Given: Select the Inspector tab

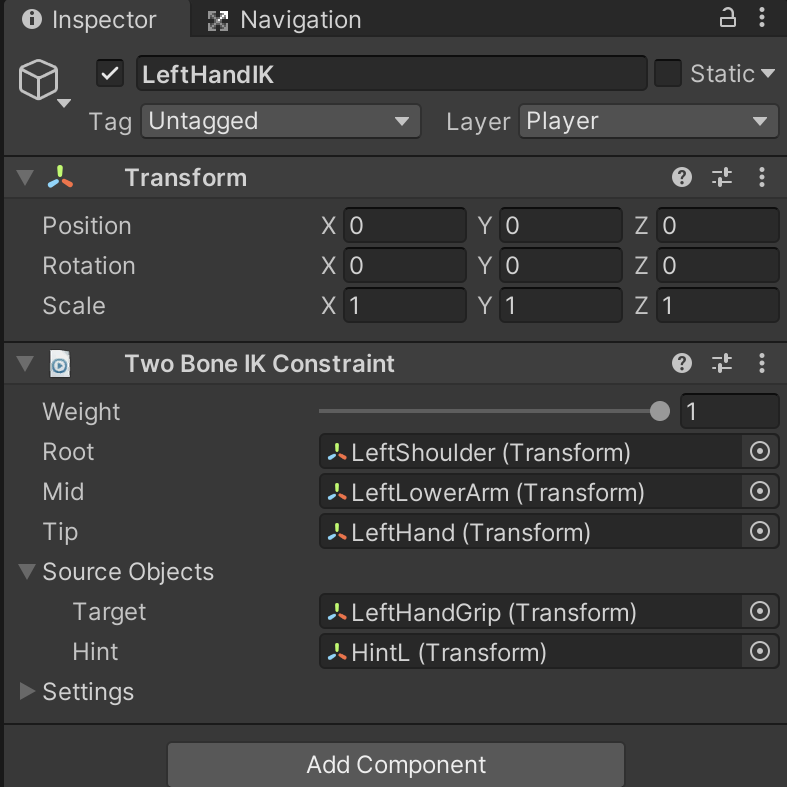Looking at the screenshot, I should 91,20.
